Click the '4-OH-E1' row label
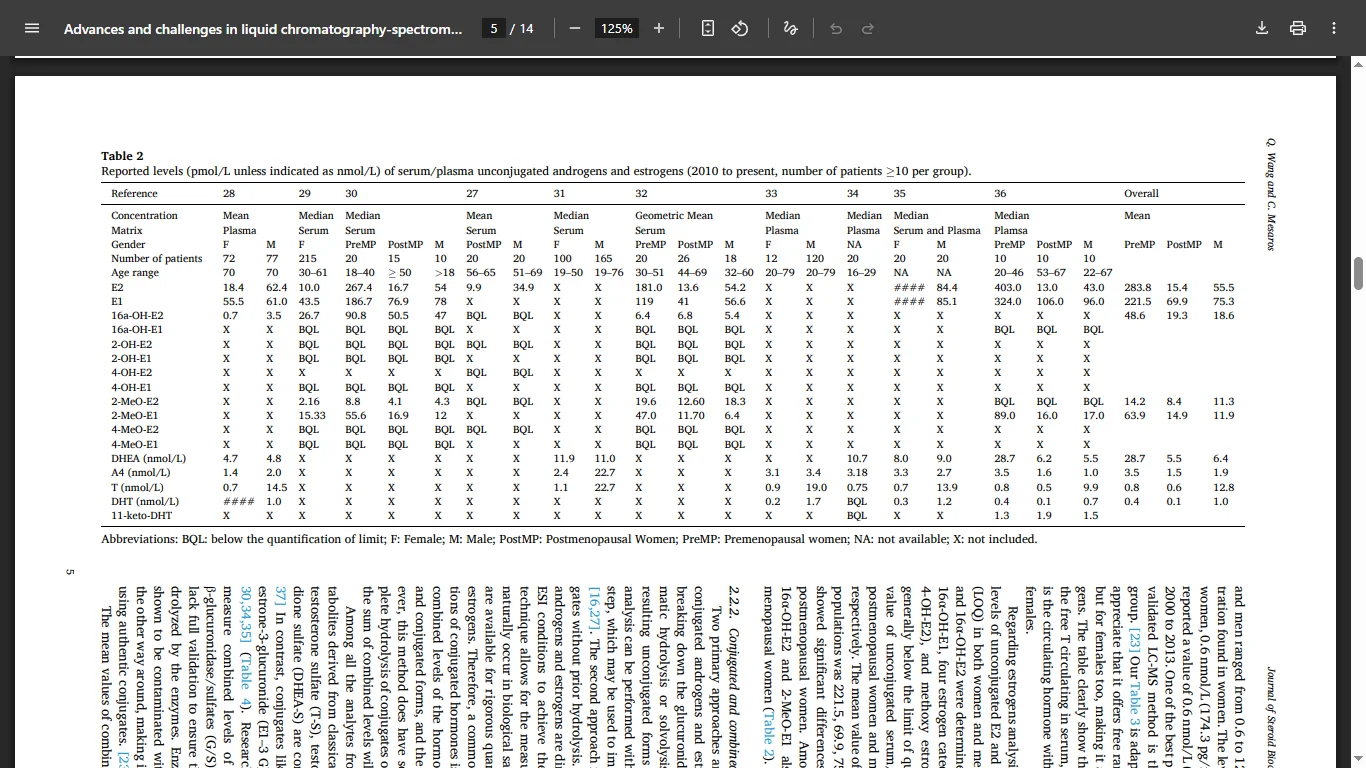 131,387
